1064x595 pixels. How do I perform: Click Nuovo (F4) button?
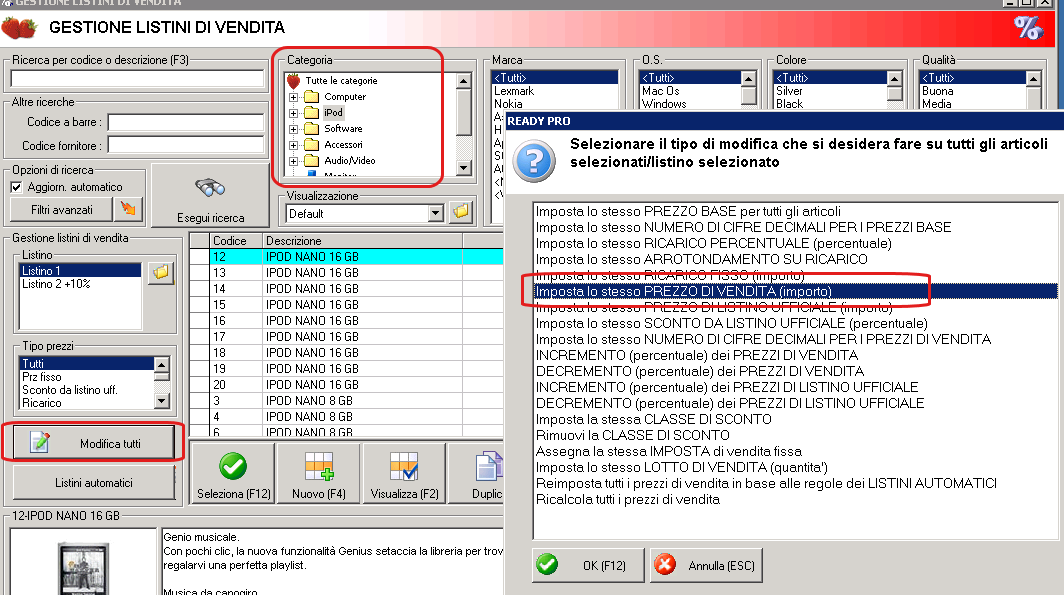click(x=319, y=473)
